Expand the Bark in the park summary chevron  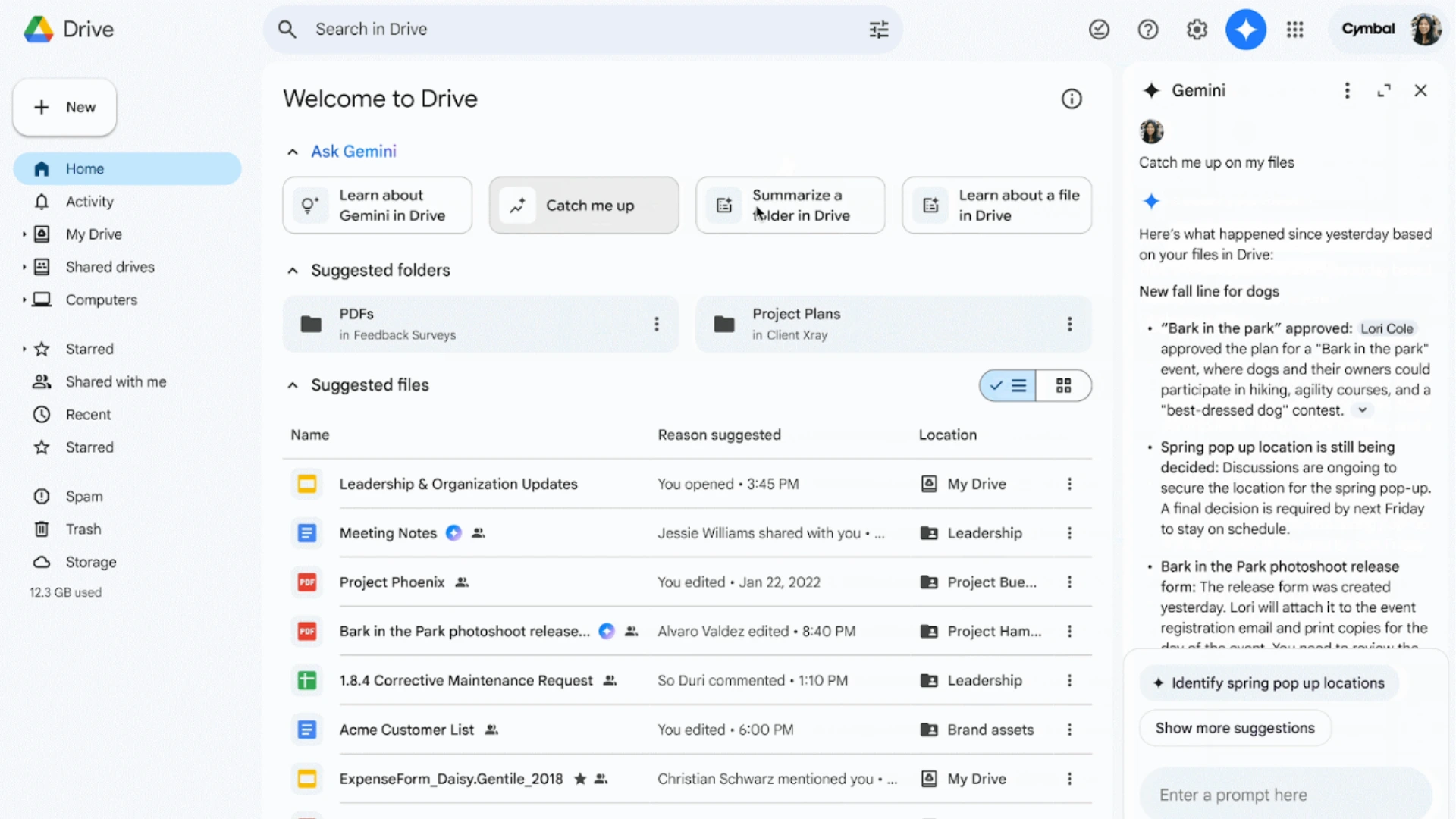click(x=1363, y=410)
